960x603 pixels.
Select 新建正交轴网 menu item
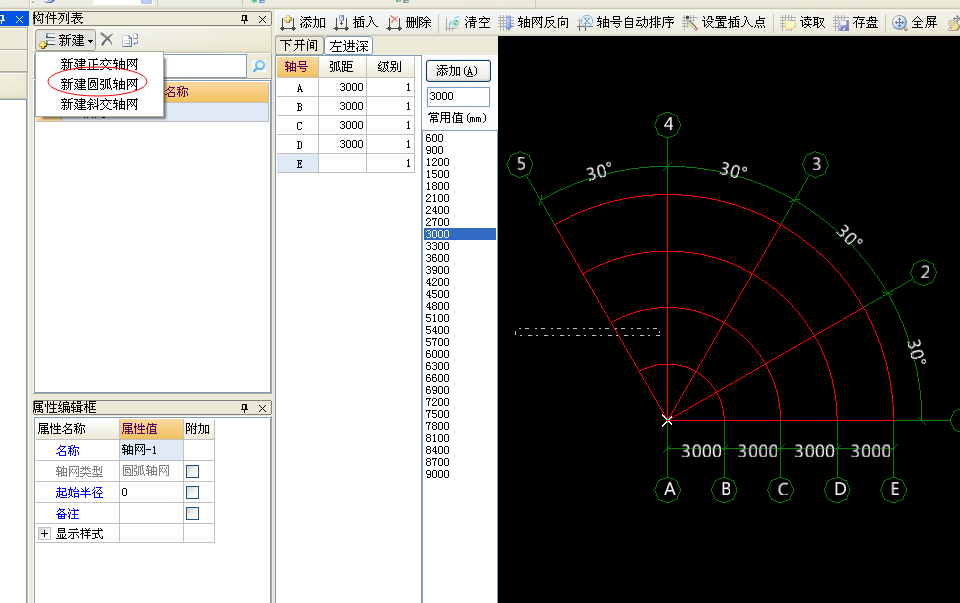[x=99, y=64]
